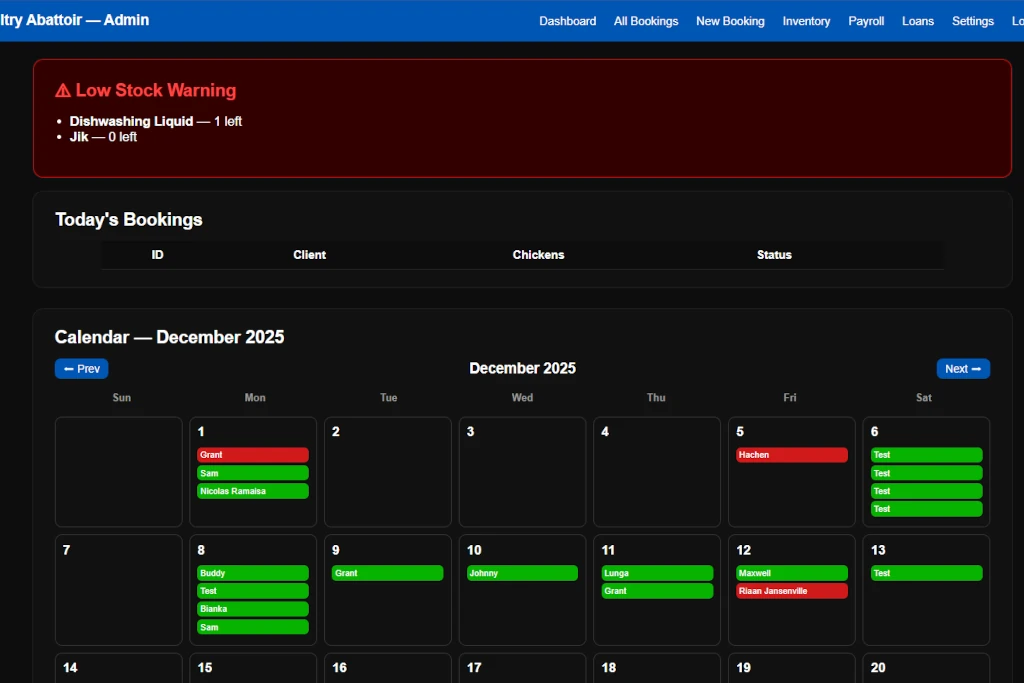Screen dimensions: 1024x683
Task: Open Settings from the navigation bar
Action: click(x=972, y=21)
